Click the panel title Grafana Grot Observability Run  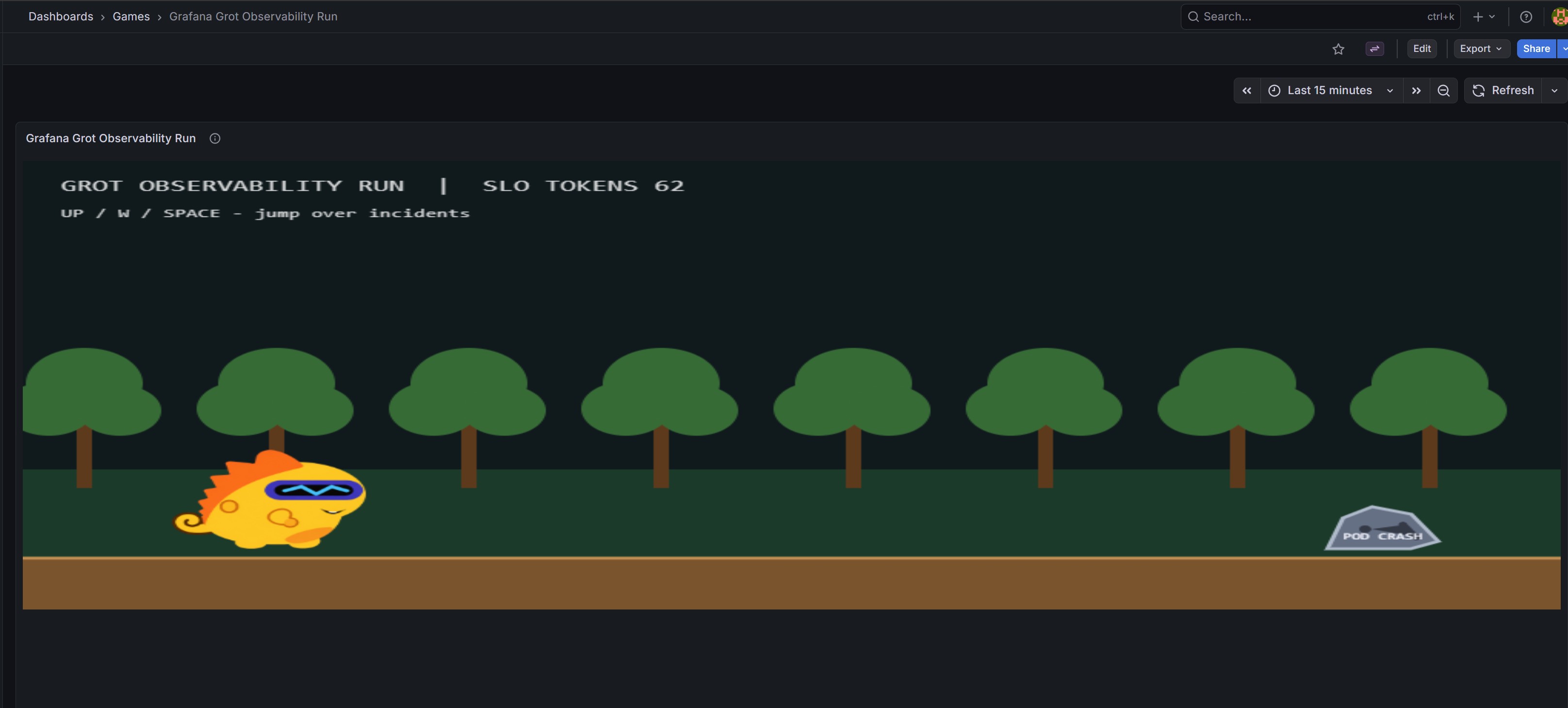coord(111,138)
